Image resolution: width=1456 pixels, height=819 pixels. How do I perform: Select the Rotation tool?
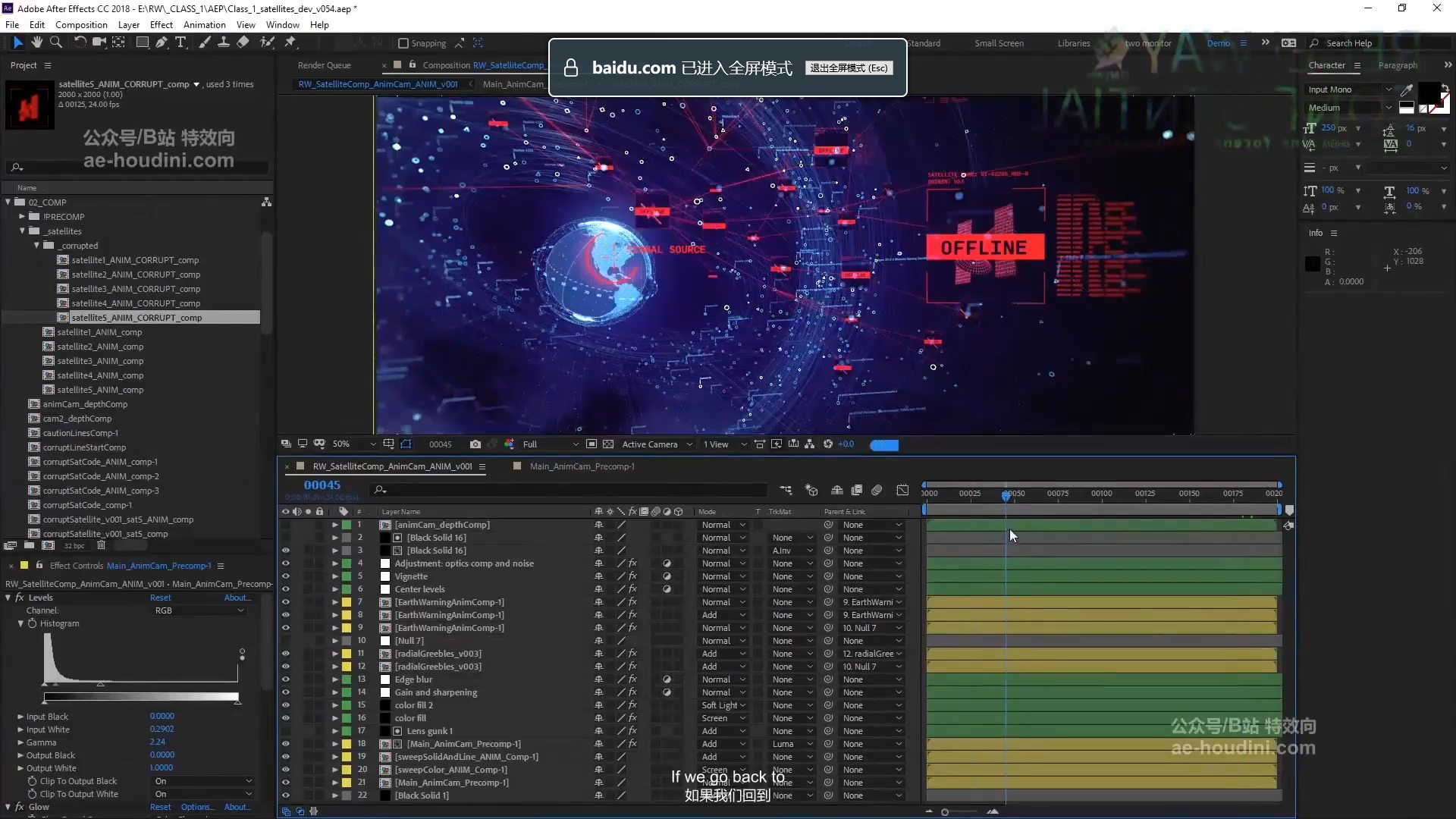(x=80, y=42)
